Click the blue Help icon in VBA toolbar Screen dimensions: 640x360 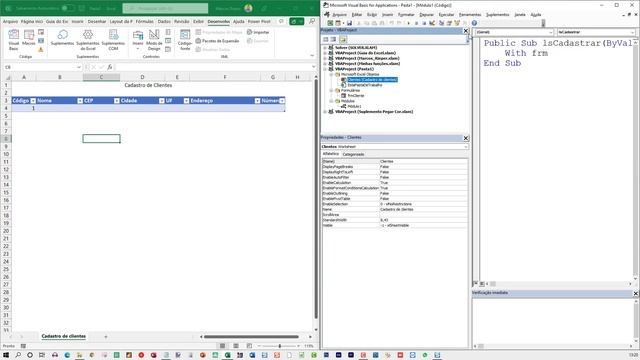point(474,23)
